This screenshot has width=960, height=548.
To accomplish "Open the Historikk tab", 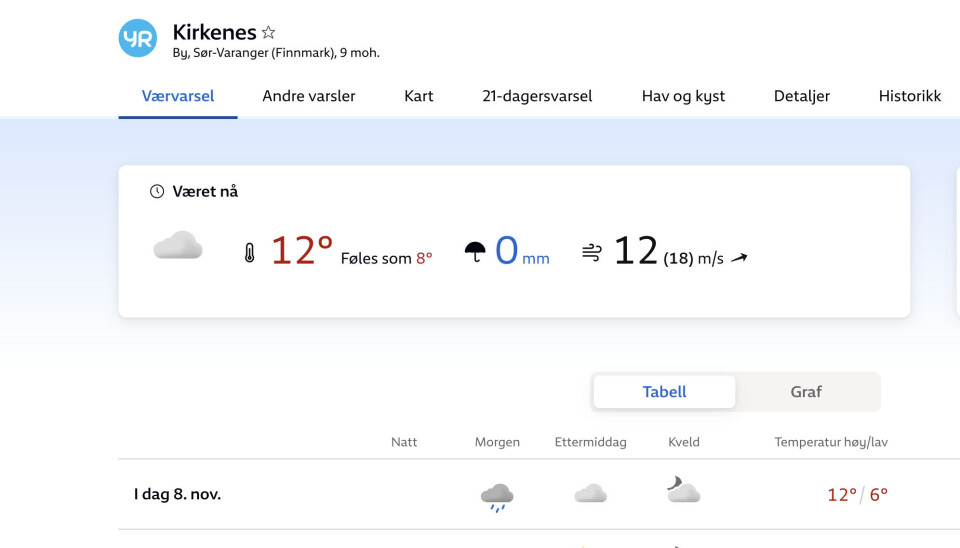I will (x=910, y=96).
